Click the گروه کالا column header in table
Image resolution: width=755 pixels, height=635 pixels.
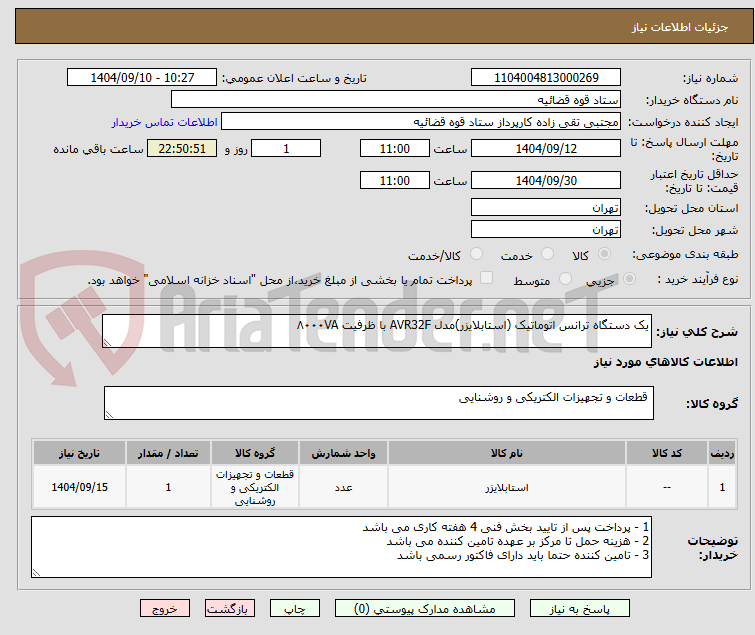tap(255, 453)
